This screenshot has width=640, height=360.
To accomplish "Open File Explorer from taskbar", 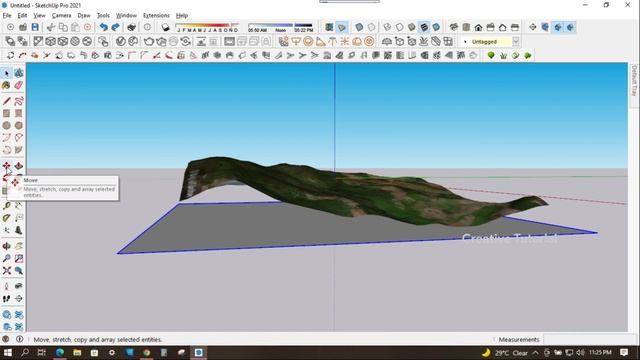I will click(x=77, y=353).
